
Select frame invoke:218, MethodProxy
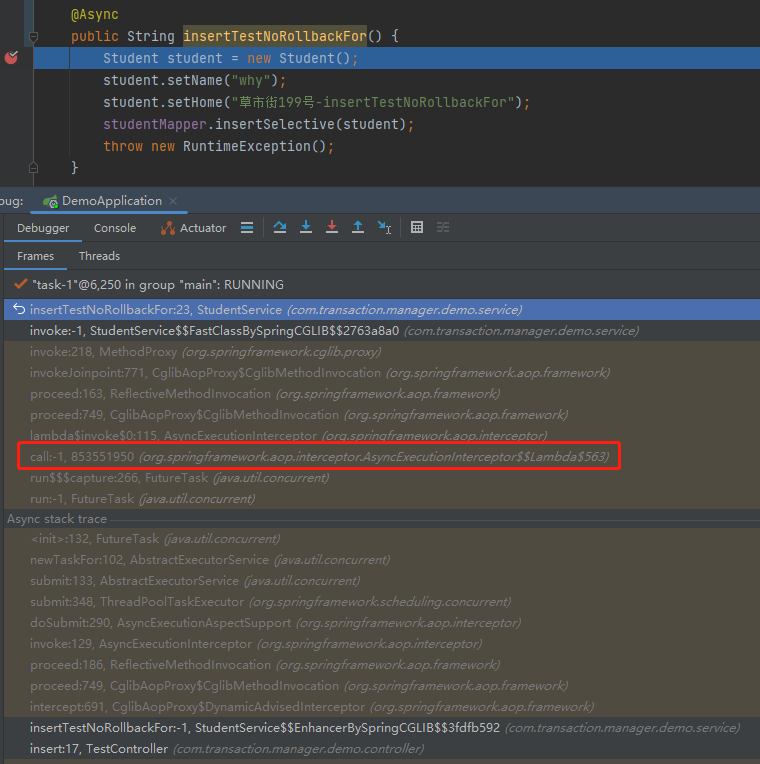(x=382, y=352)
